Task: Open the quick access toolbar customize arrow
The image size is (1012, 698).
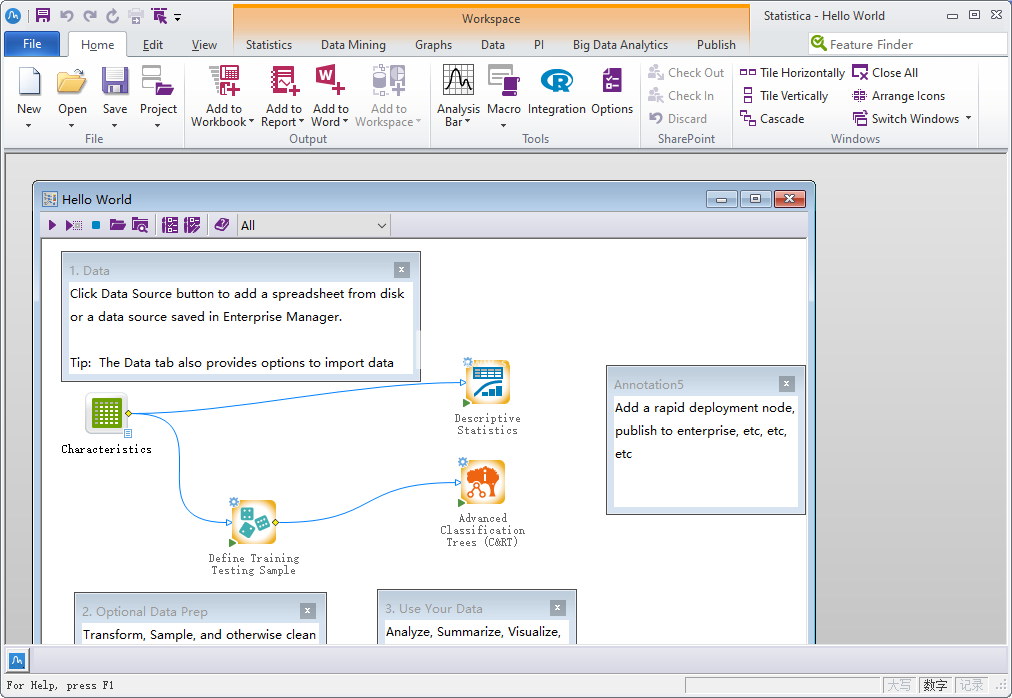Action: [x=177, y=17]
